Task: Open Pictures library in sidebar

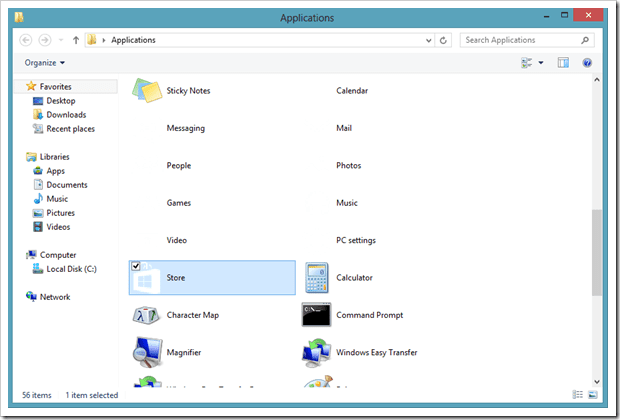Action: coord(60,213)
